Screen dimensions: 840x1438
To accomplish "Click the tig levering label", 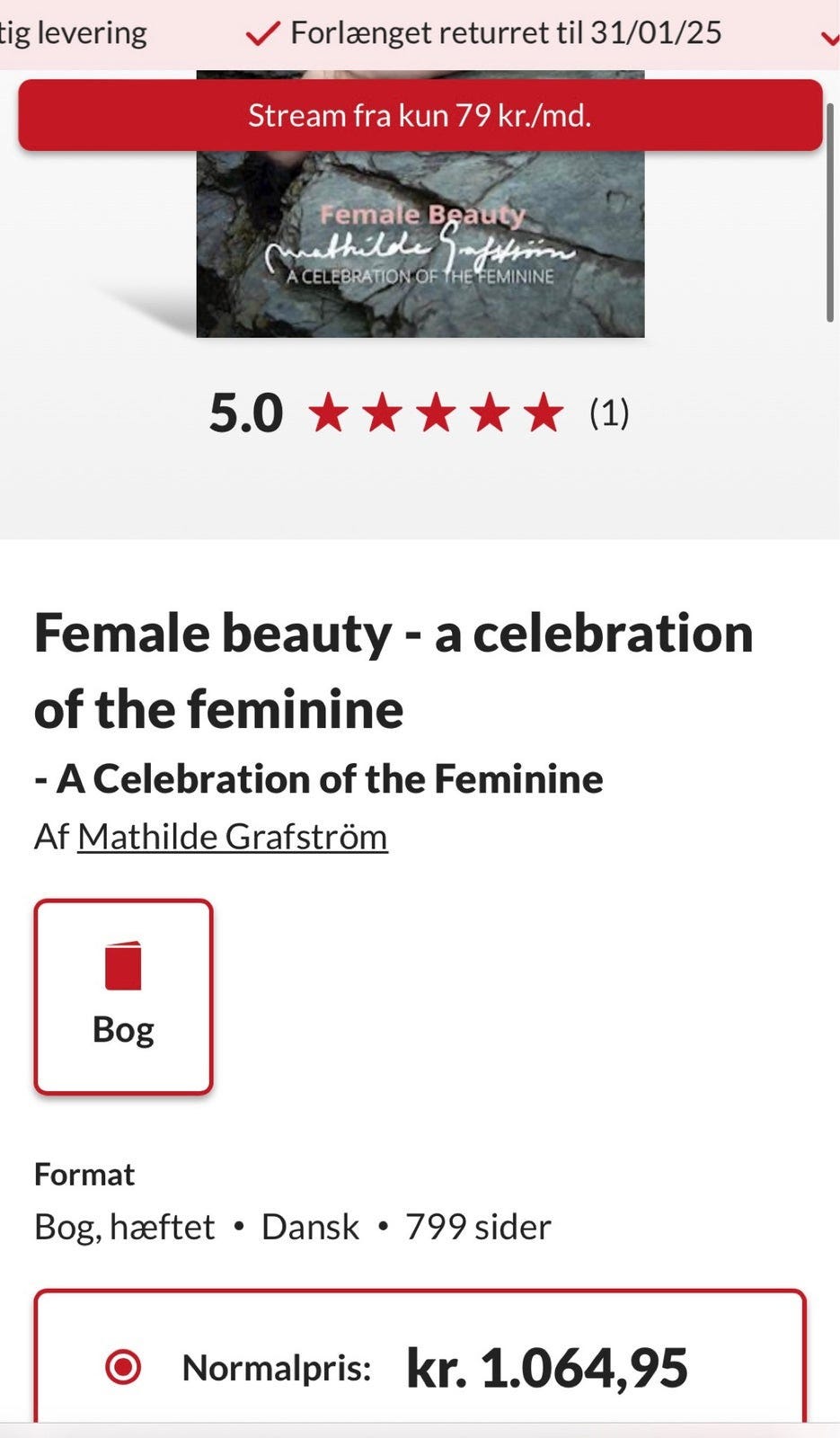I will (x=72, y=32).
